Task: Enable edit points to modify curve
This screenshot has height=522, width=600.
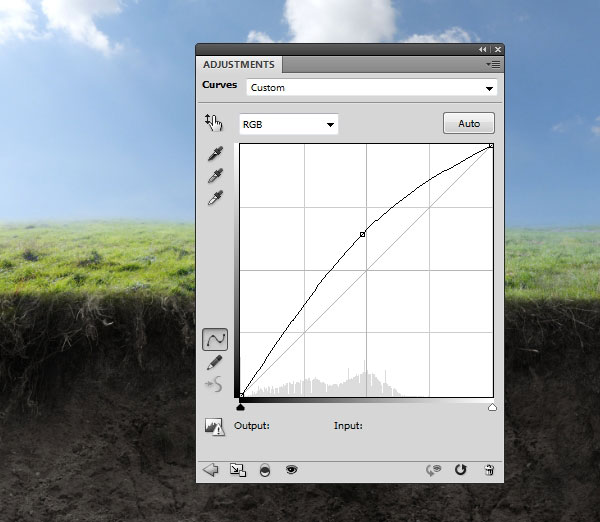Action: pos(215,339)
